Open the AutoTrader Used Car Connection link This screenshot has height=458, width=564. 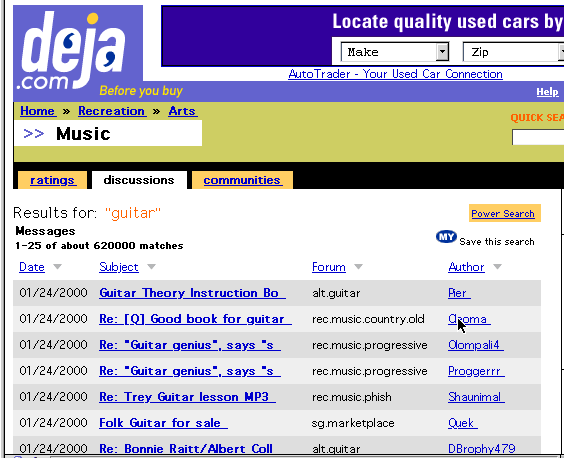pyautogui.click(x=395, y=74)
